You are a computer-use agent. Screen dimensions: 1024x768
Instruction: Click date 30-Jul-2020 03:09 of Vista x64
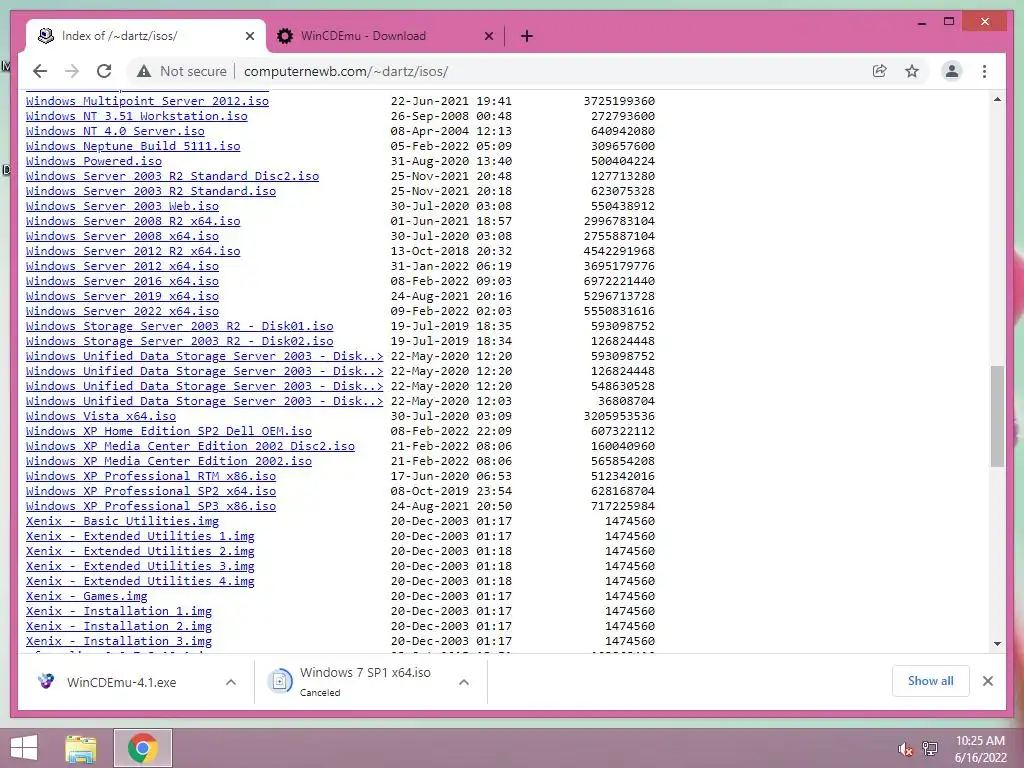click(451, 417)
